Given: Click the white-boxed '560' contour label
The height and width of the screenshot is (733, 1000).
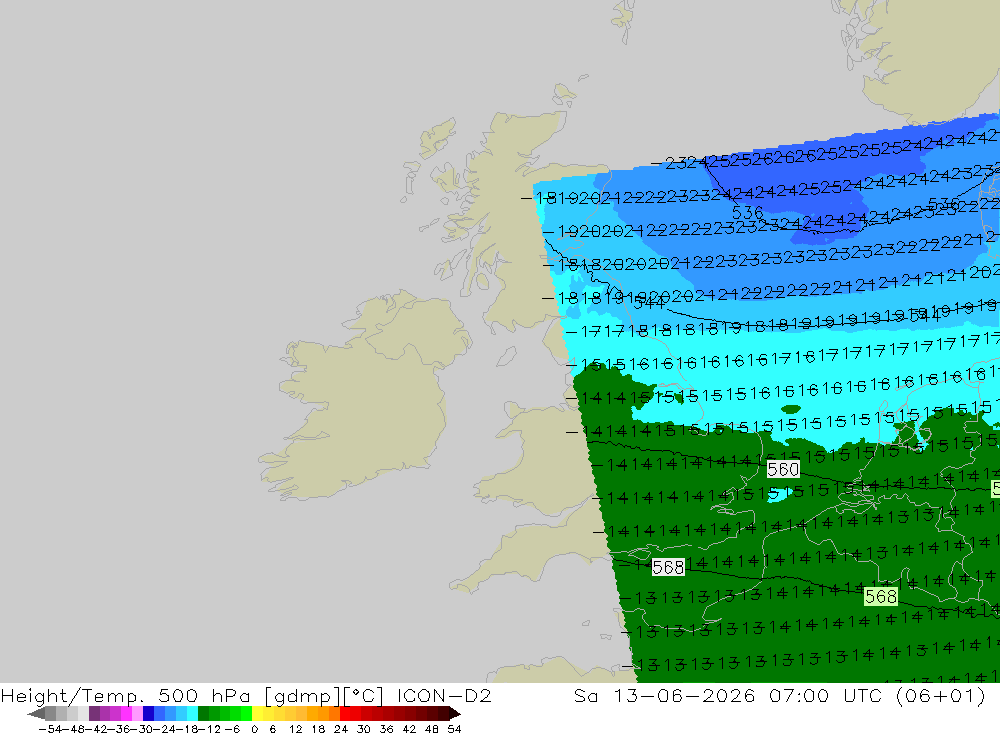Looking at the screenshot, I should point(783,470).
